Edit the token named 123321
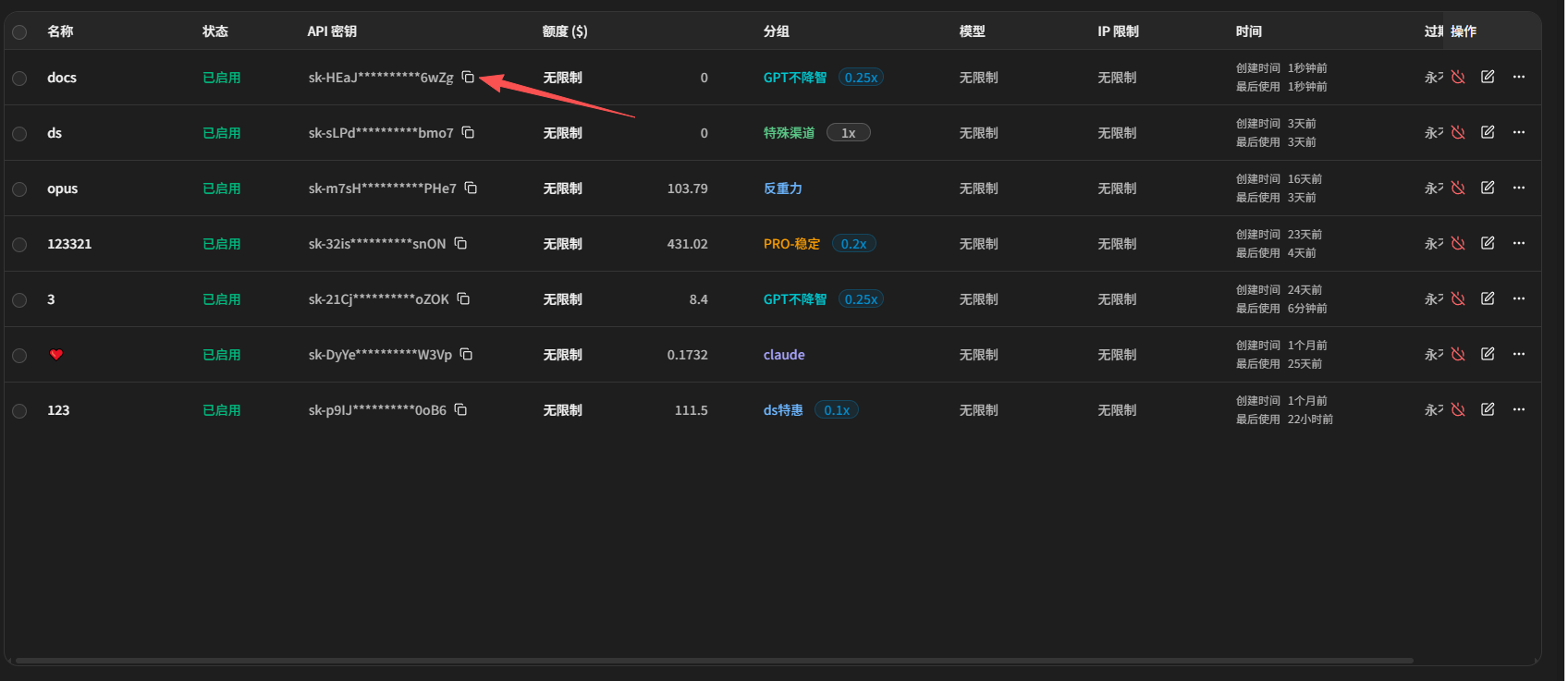 pos(1488,243)
